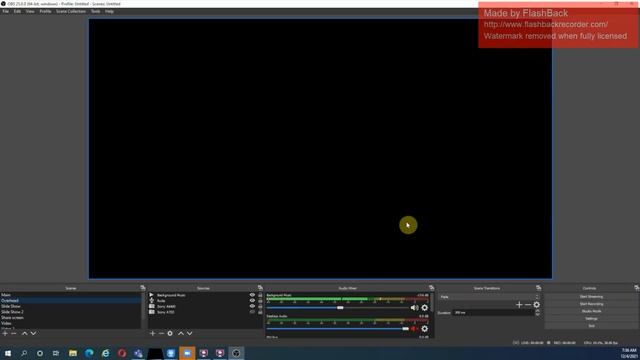The image size is (640, 360).
Task: Show the hidden Sony A7III source
Action: pos(252,312)
